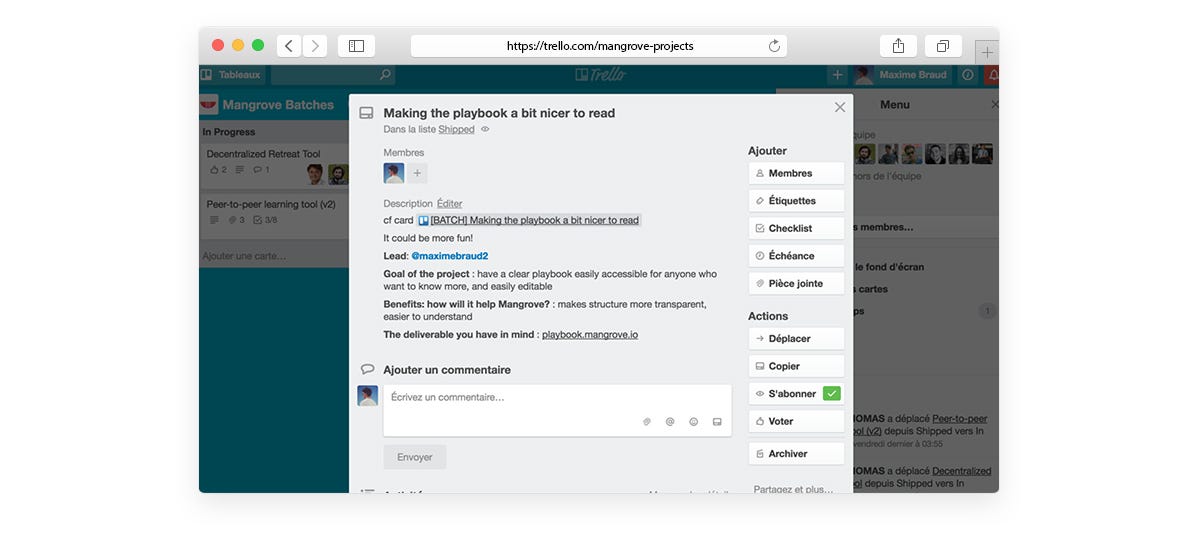The height and width of the screenshot is (536, 1200).
Task: Toggle the Safari sidebar button
Action: coord(356,46)
